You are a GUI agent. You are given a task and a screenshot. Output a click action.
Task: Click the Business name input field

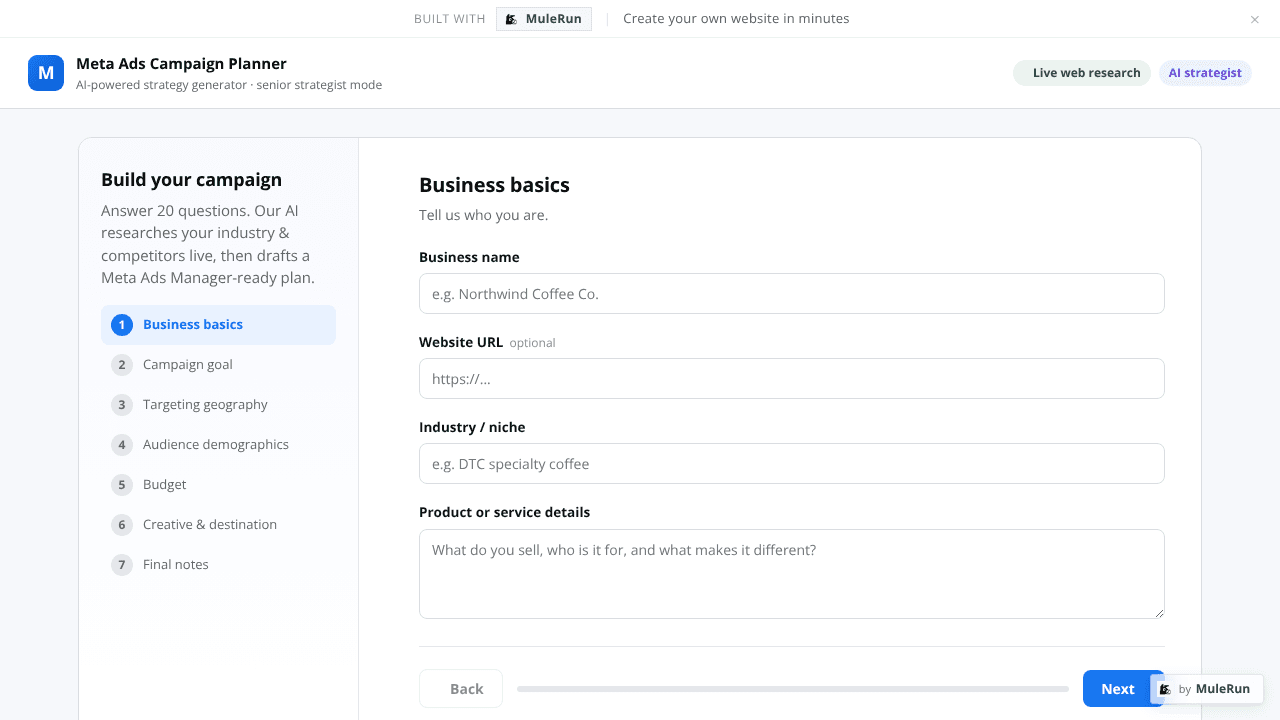(x=792, y=294)
